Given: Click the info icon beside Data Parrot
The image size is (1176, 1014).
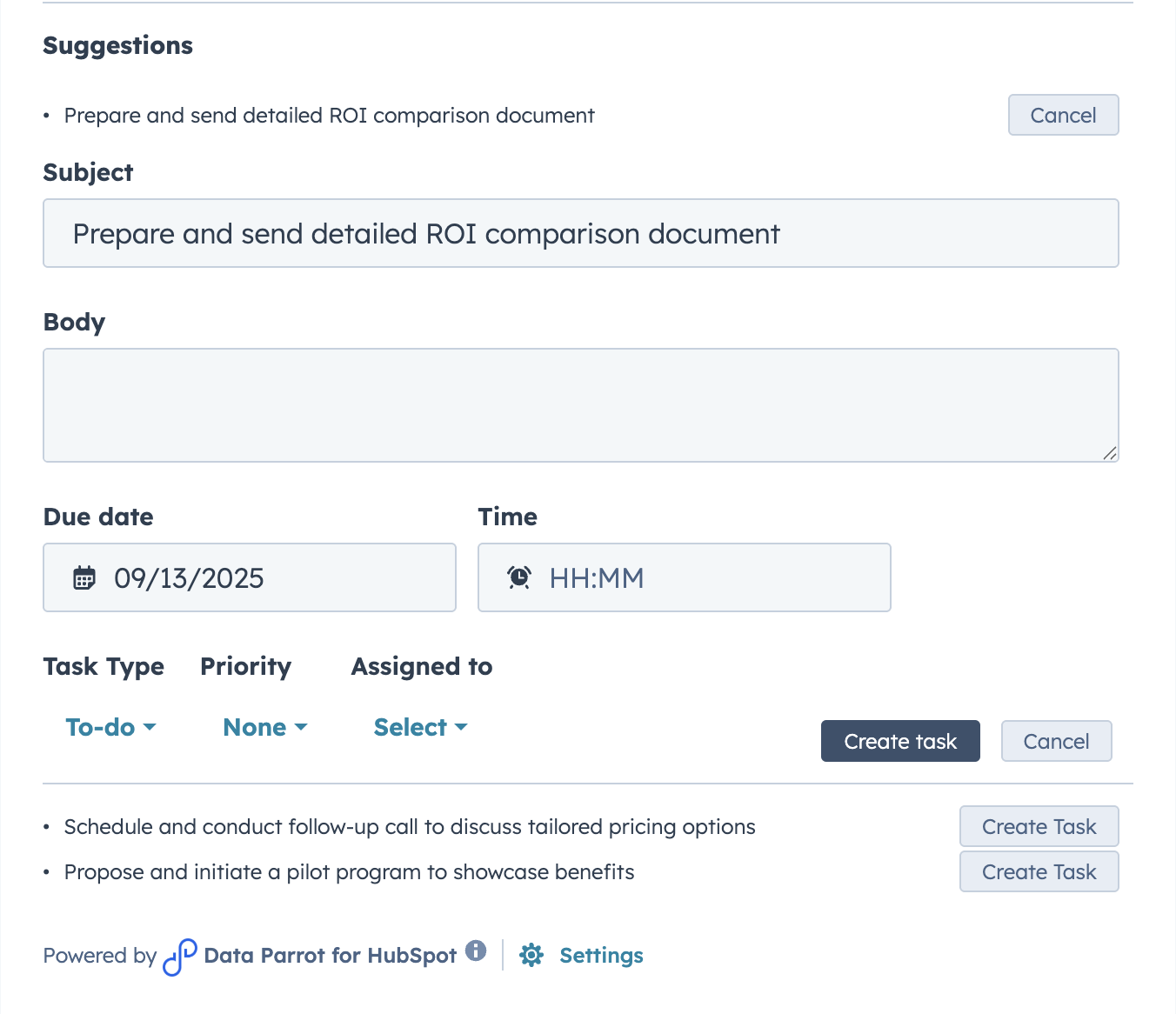Looking at the screenshot, I should [476, 951].
